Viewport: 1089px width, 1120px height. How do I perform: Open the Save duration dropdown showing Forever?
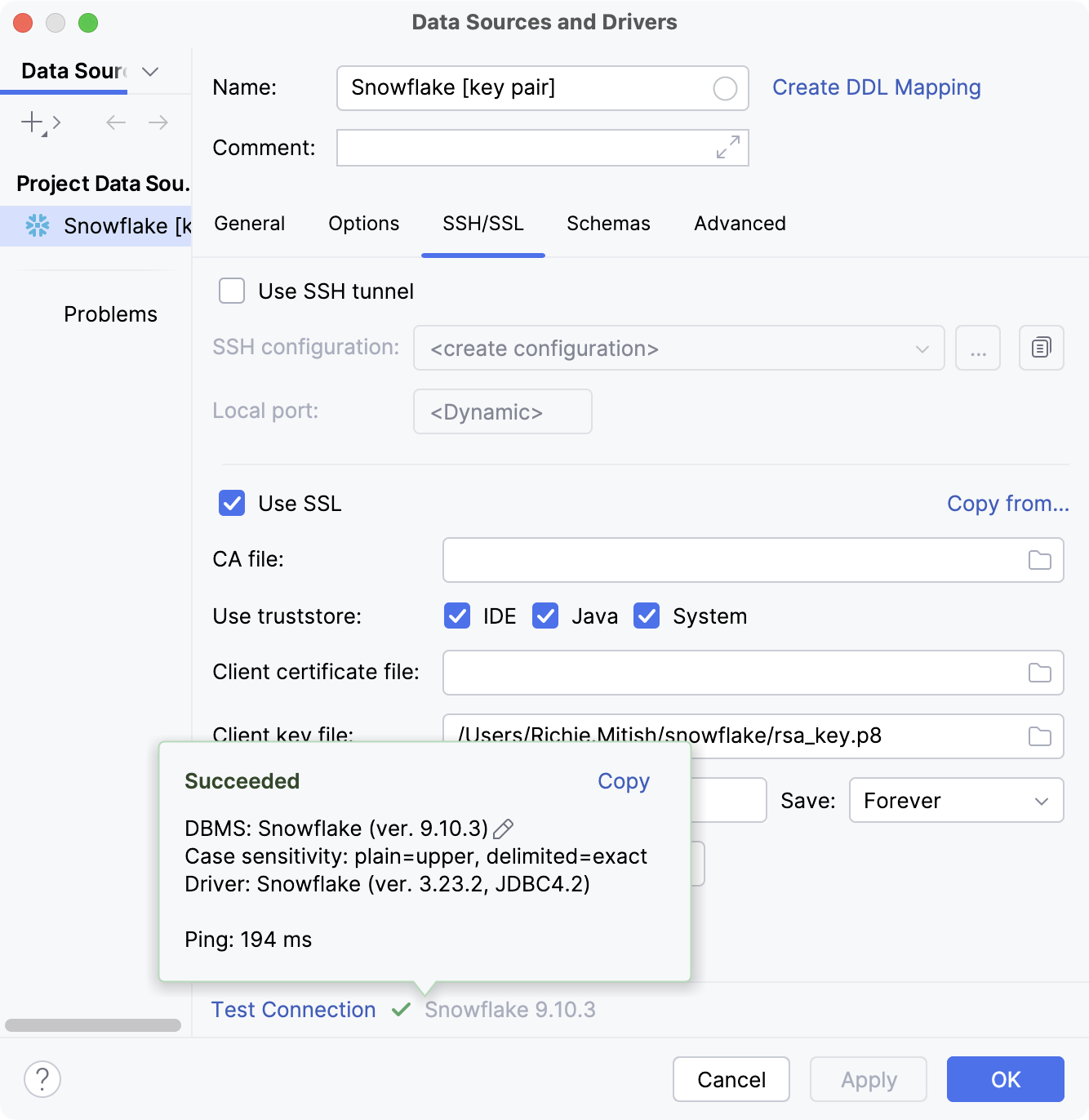point(956,800)
